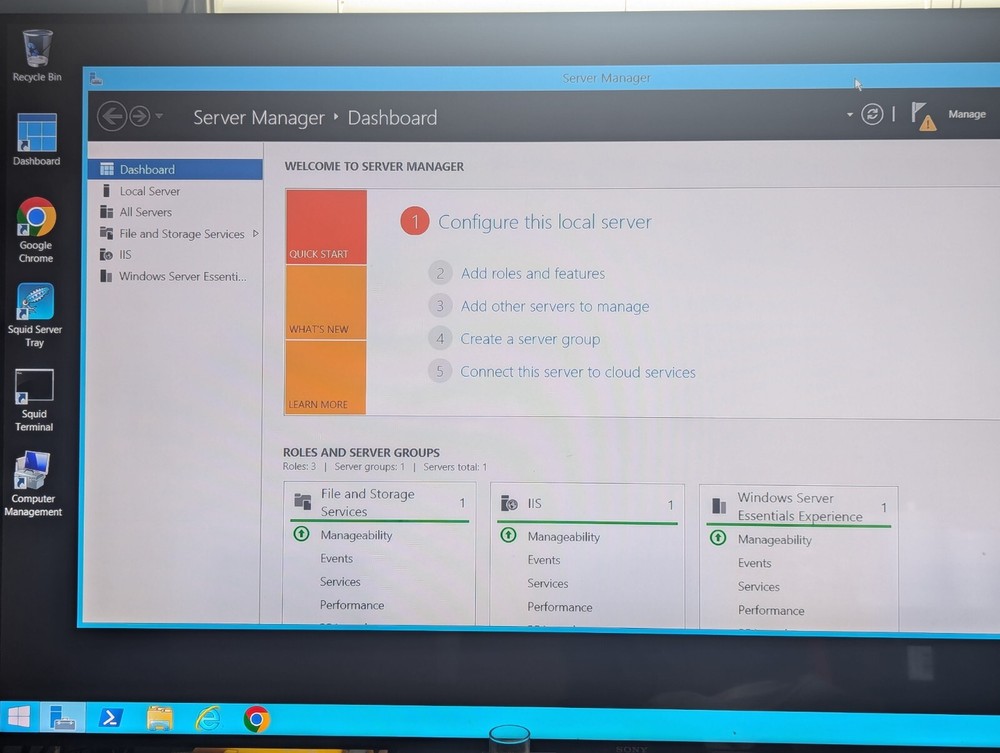Open Squid Terminal desktop icon
Screen dimensions: 1000x753
pos(34,387)
